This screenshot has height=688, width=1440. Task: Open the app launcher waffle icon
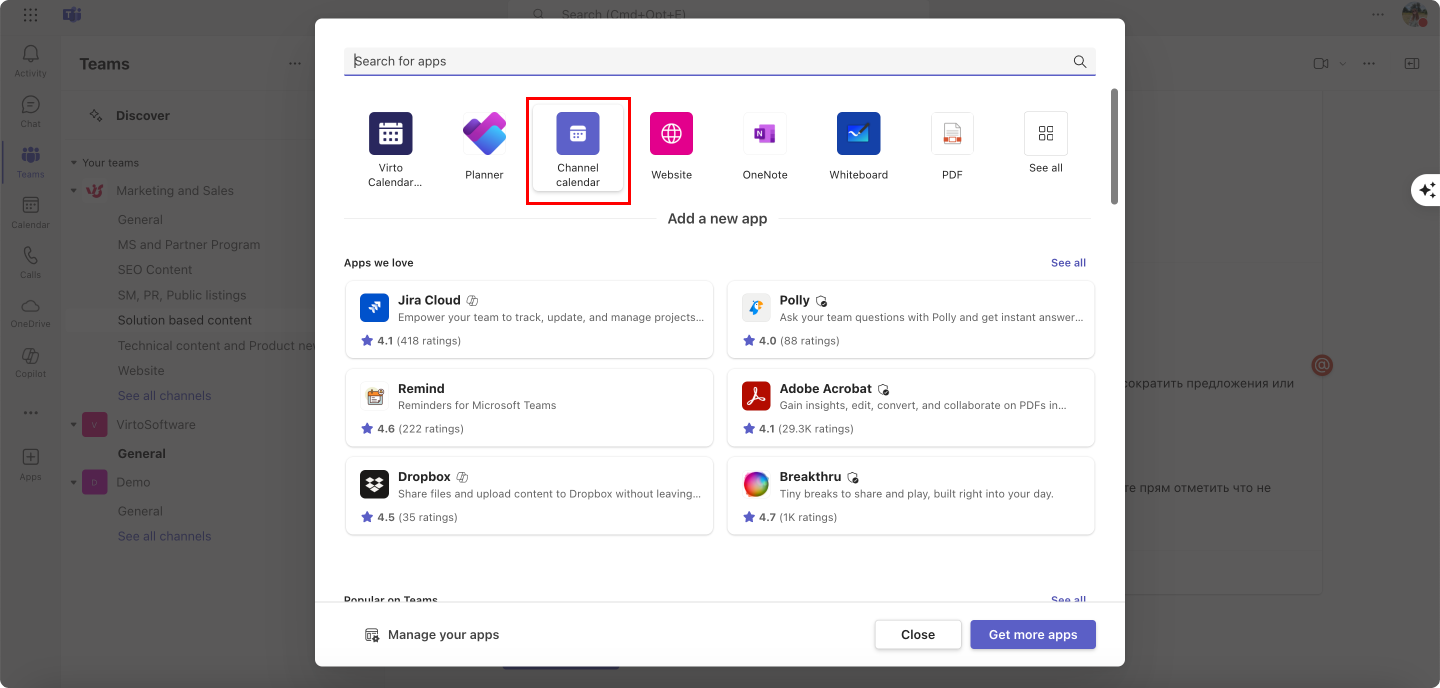[30, 15]
